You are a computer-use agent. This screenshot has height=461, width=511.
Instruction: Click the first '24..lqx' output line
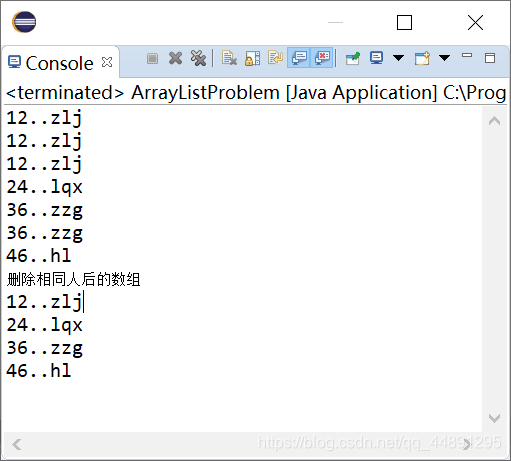click(44, 187)
